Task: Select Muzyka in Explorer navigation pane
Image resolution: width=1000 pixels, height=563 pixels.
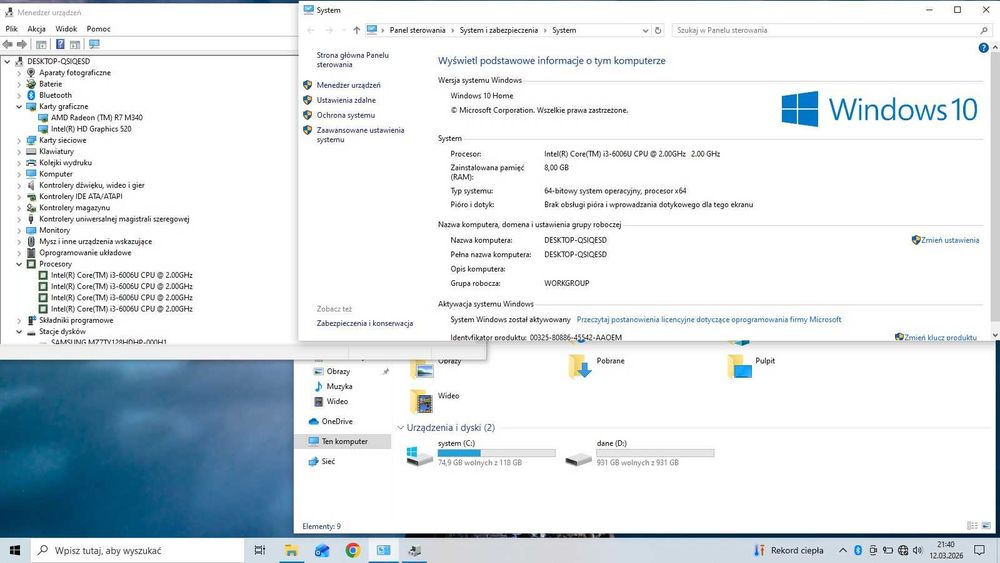Action: [x=339, y=386]
